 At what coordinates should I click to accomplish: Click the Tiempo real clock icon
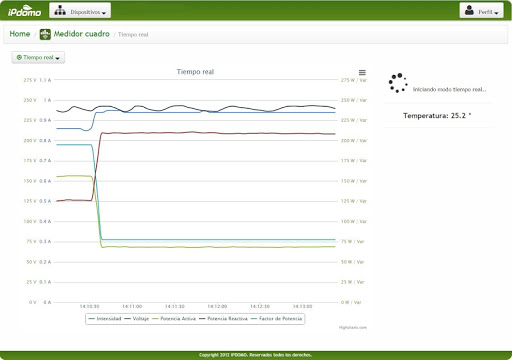click(19, 57)
